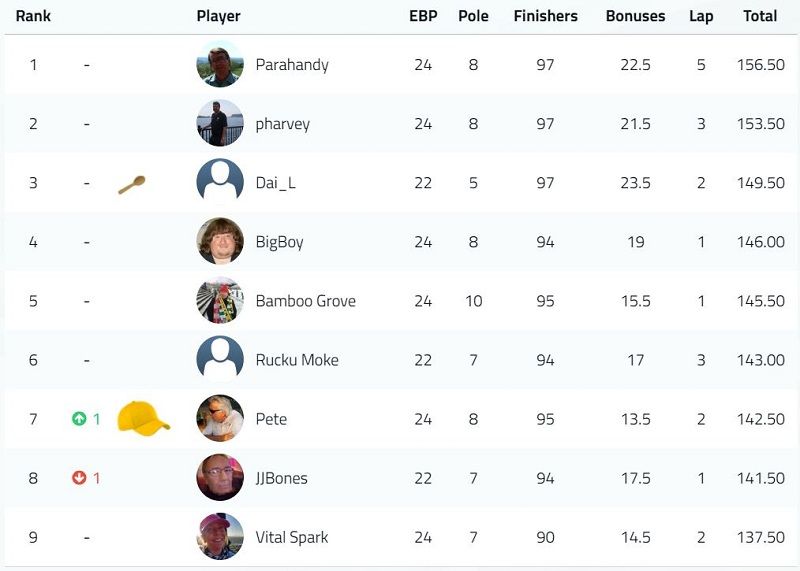Image resolution: width=800 pixels, height=571 pixels.
Task: Select the Pole column header
Action: (x=473, y=16)
